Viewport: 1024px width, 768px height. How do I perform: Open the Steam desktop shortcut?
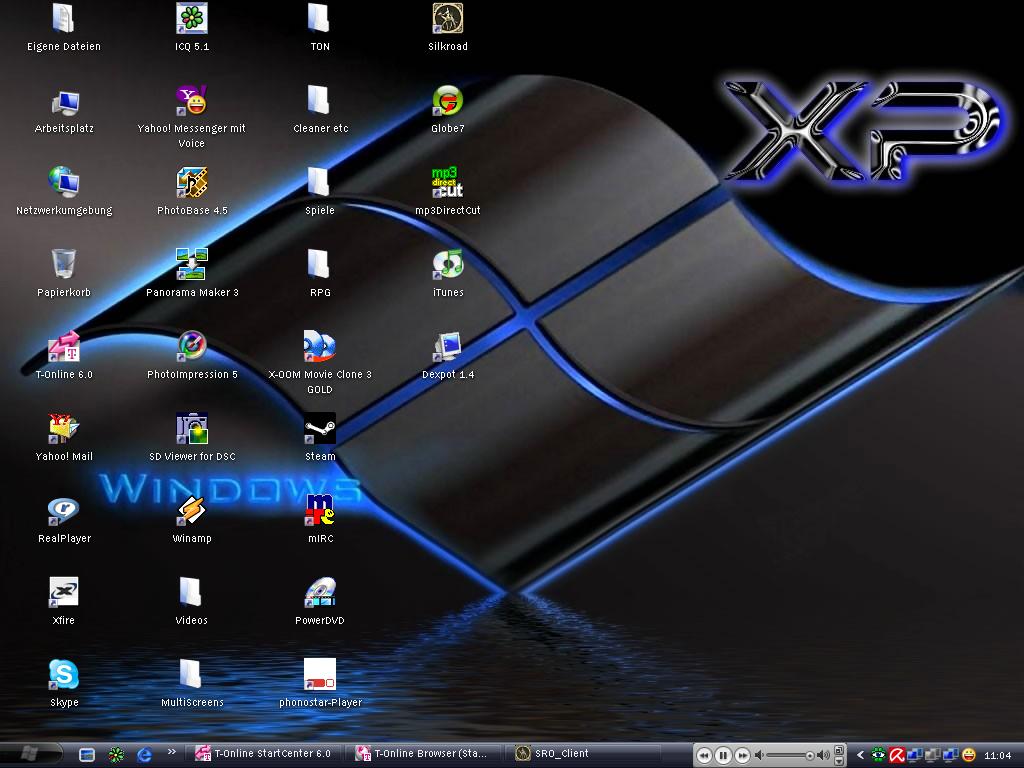click(x=320, y=429)
